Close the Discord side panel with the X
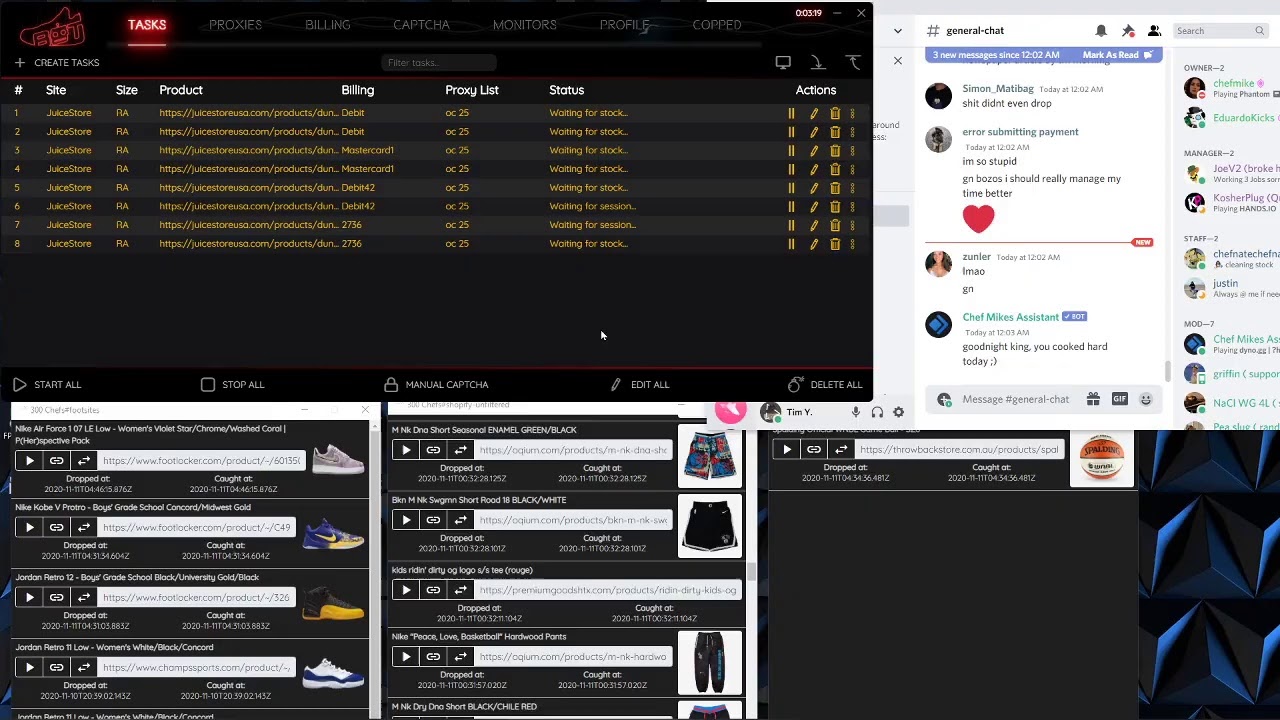Image resolution: width=1280 pixels, height=720 pixels. (x=897, y=61)
